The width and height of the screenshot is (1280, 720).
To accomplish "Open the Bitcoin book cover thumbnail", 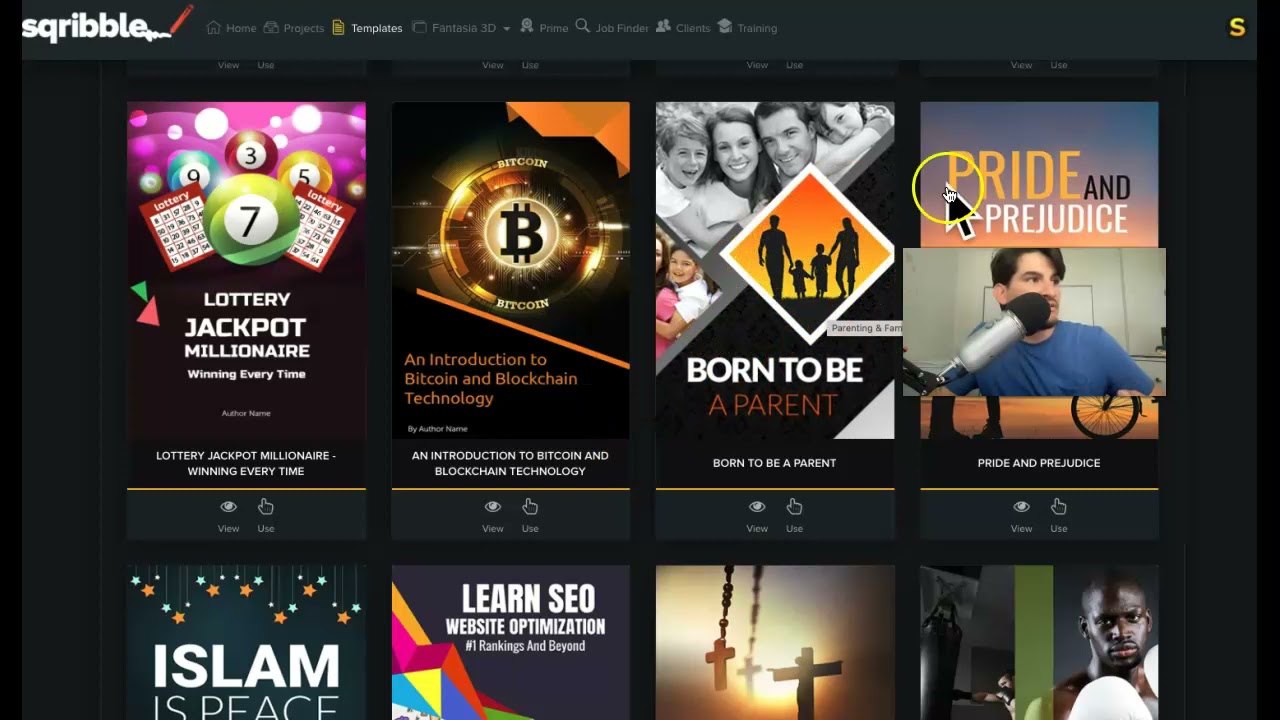I will pos(510,270).
